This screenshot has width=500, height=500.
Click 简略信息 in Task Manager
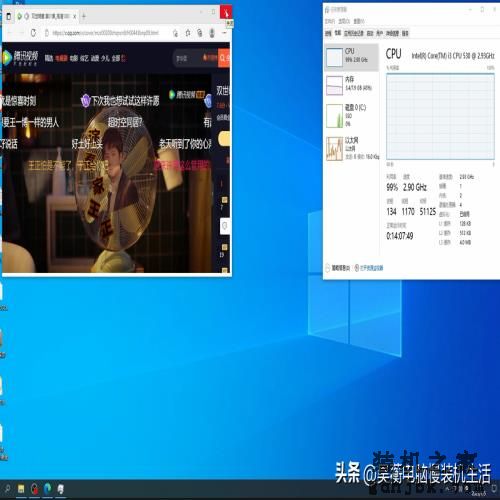click(x=338, y=268)
